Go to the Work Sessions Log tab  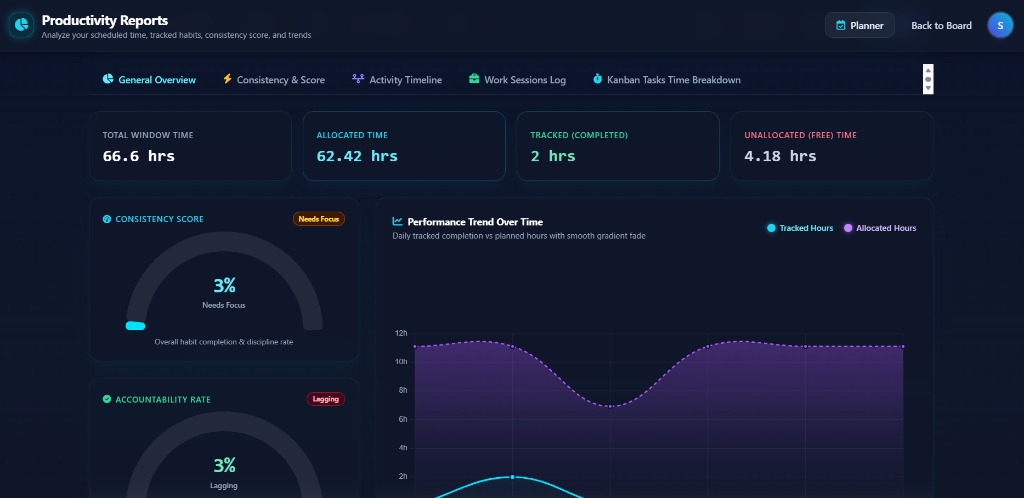point(517,80)
